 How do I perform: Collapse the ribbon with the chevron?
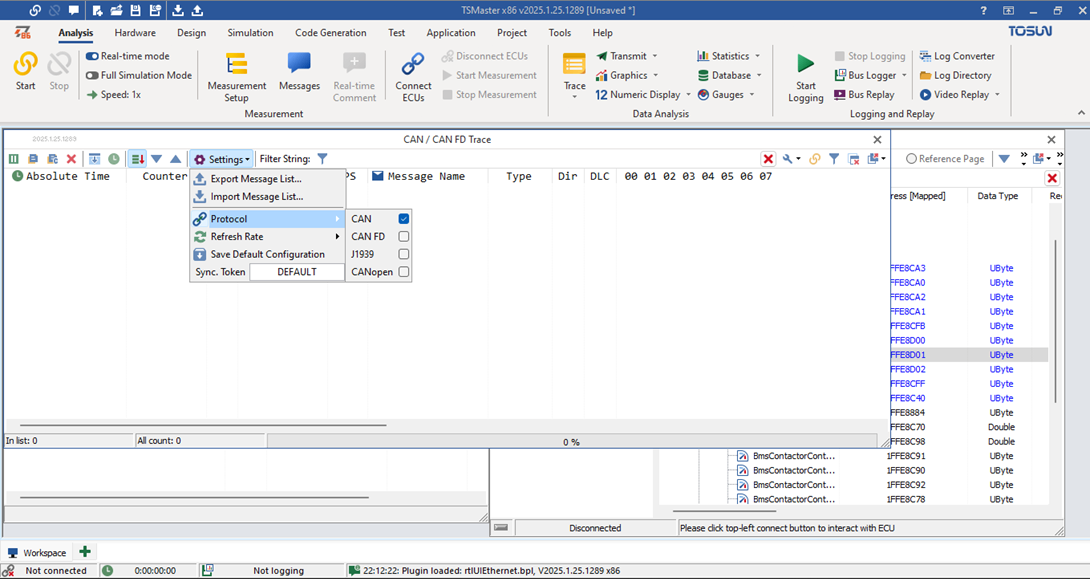point(1082,113)
